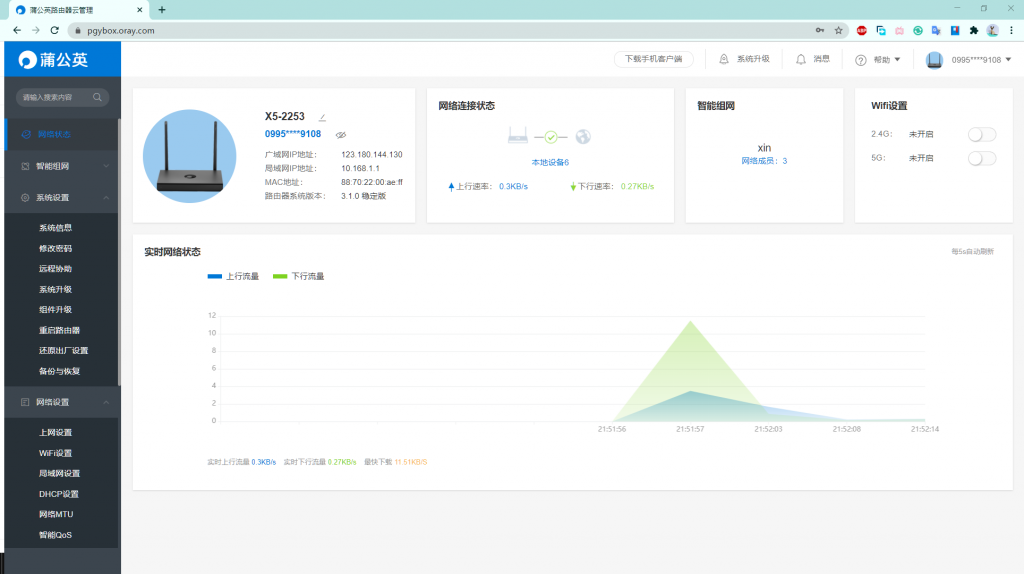
Task: Click the sidebar search input field
Action: tap(54, 97)
